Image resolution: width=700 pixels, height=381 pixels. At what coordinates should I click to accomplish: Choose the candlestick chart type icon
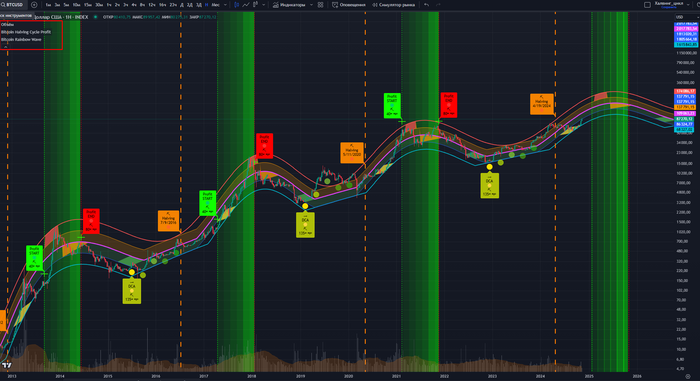(x=237, y=4)
